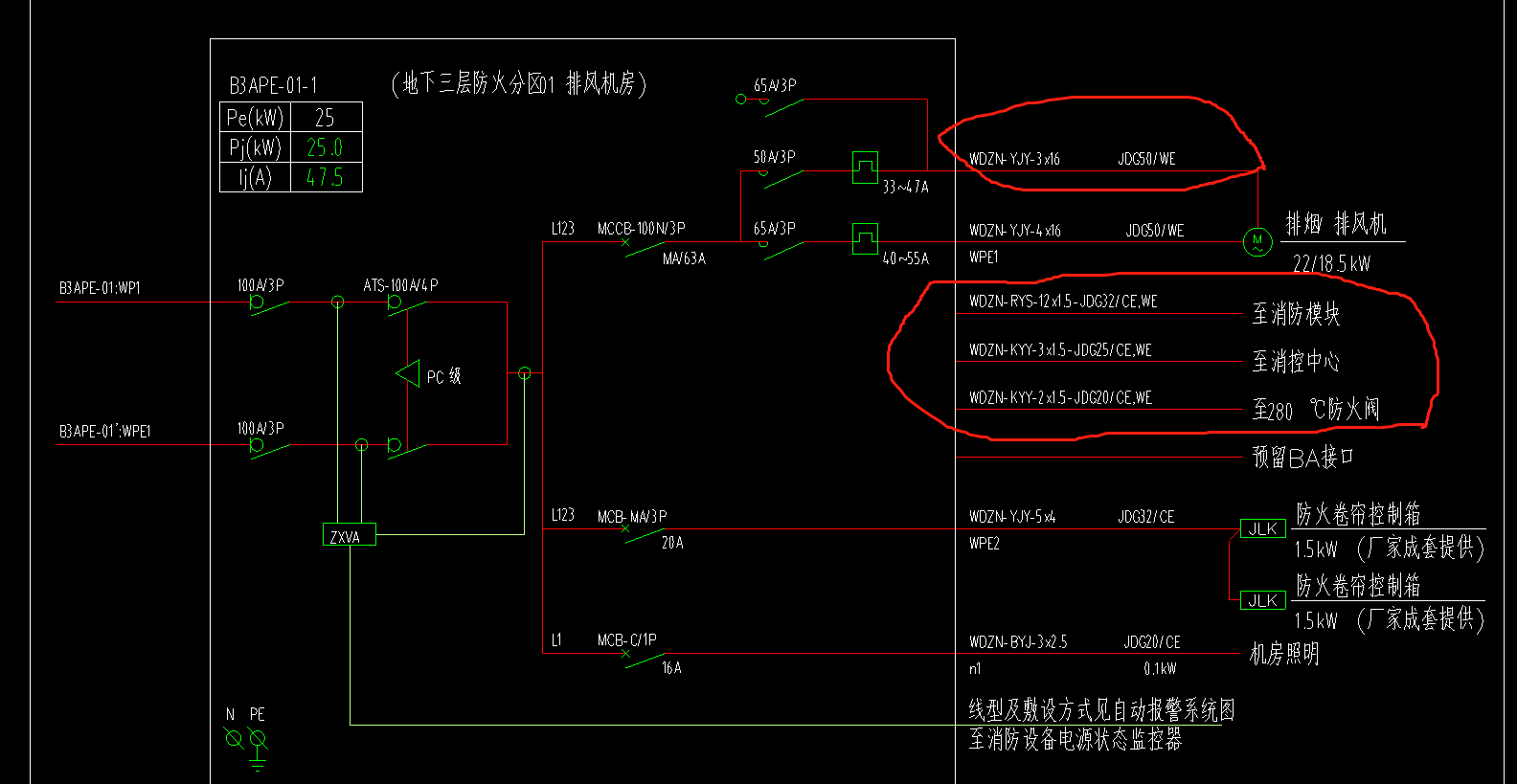Click the 40~55A label
Screen dimensions: 1517x784
click(x=906, y=258)
